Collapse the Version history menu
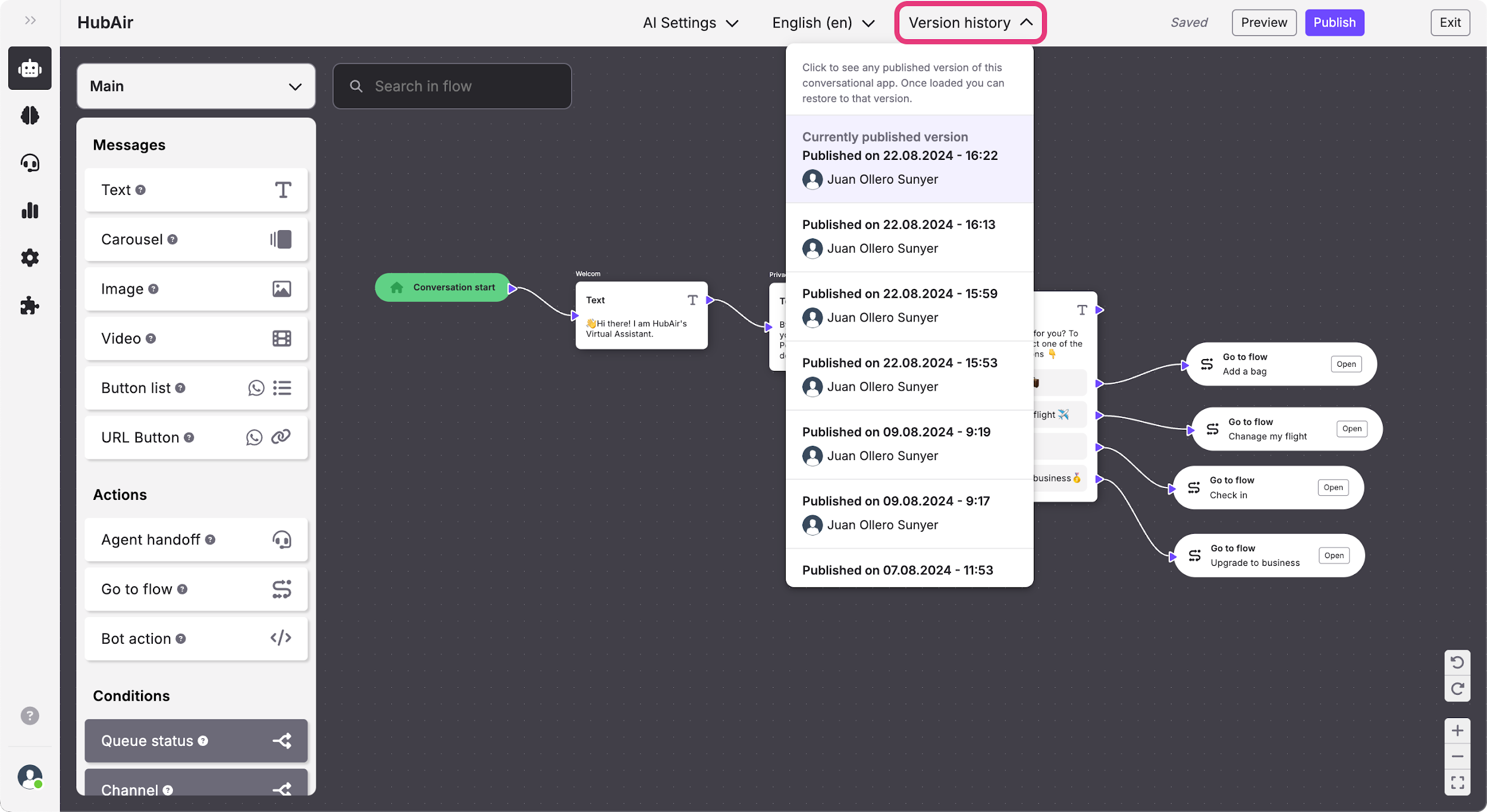This screenshot has width=1487, height=812. coord(970,23)
